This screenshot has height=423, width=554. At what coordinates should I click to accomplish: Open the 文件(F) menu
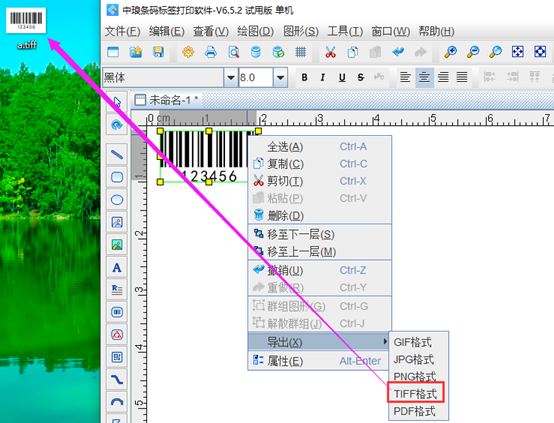pos(122,31)
